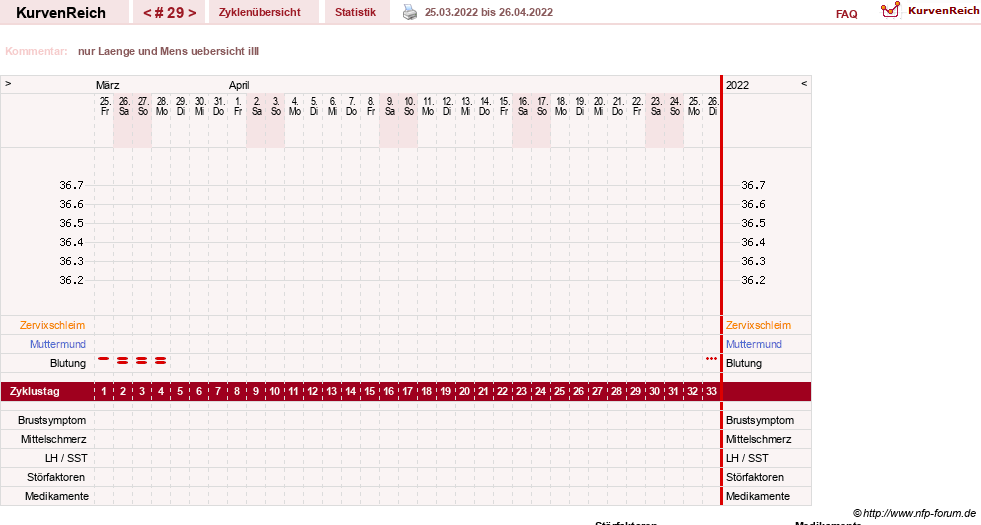
Task: Open the FAQ link
Action: pyautogui.click(x=846, y=14)
